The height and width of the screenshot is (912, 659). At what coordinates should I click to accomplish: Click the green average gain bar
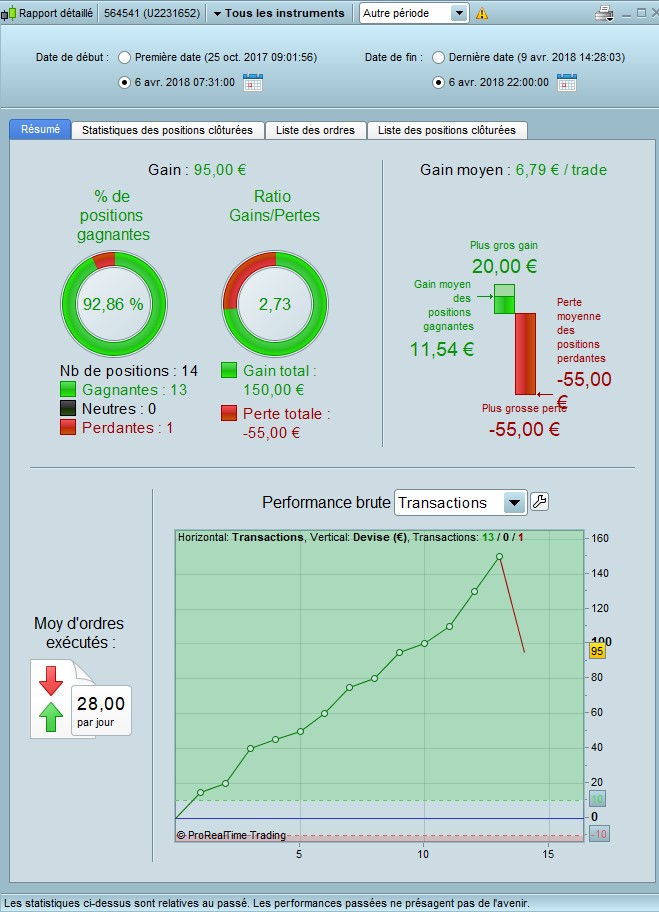pos(504,305)
